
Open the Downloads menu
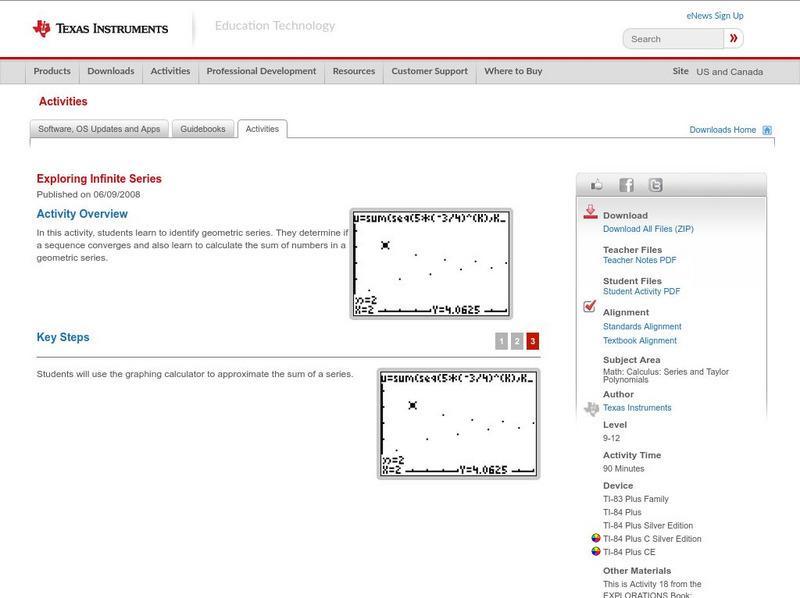coord(111,71)
